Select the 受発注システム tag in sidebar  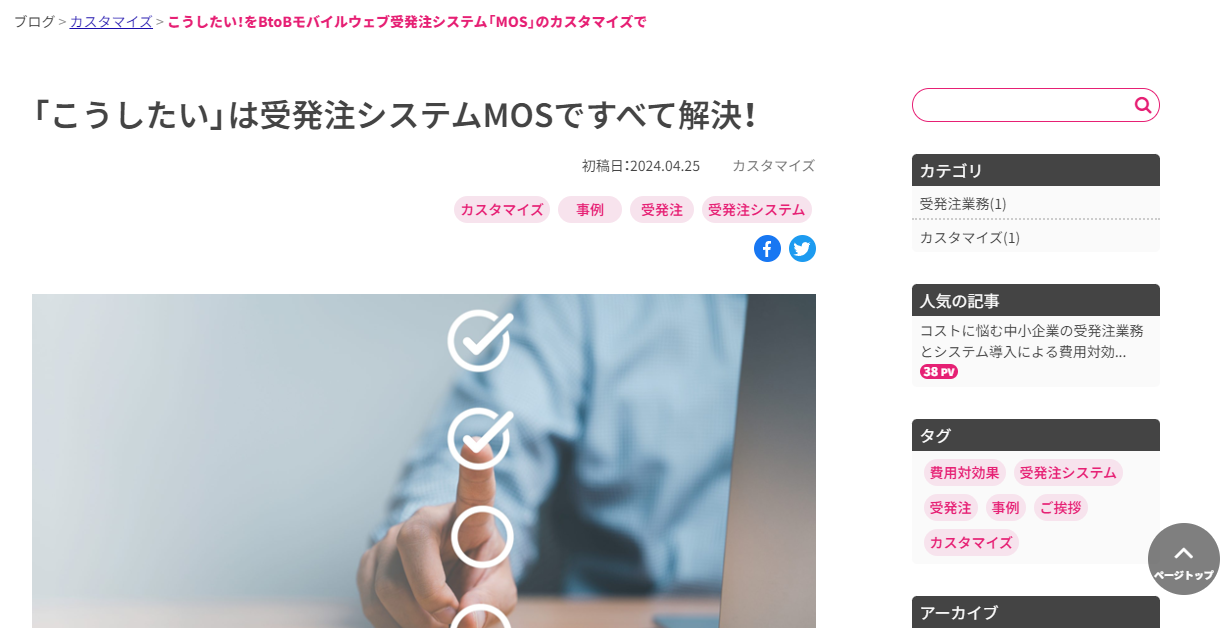pyautogui.click(x=1068, y=473)
